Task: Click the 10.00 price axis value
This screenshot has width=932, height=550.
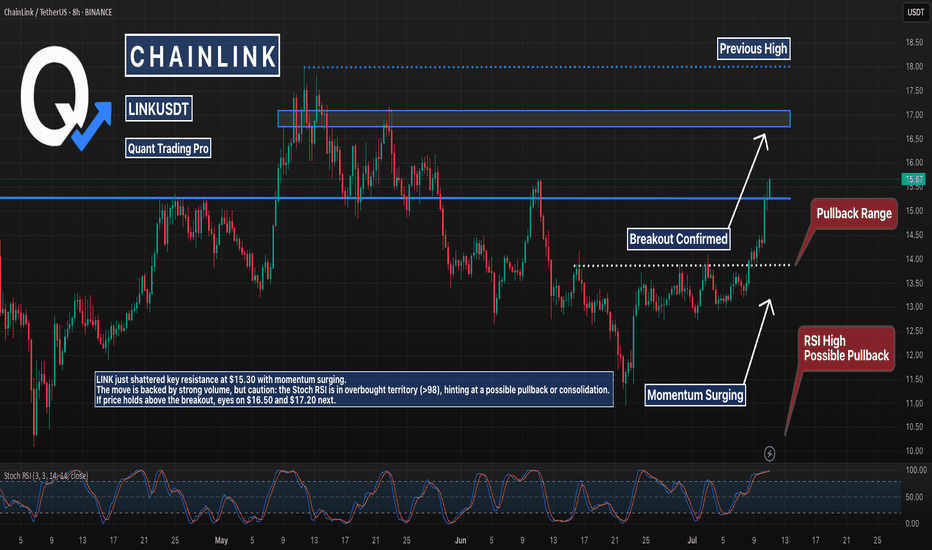Action: point(914,451)
